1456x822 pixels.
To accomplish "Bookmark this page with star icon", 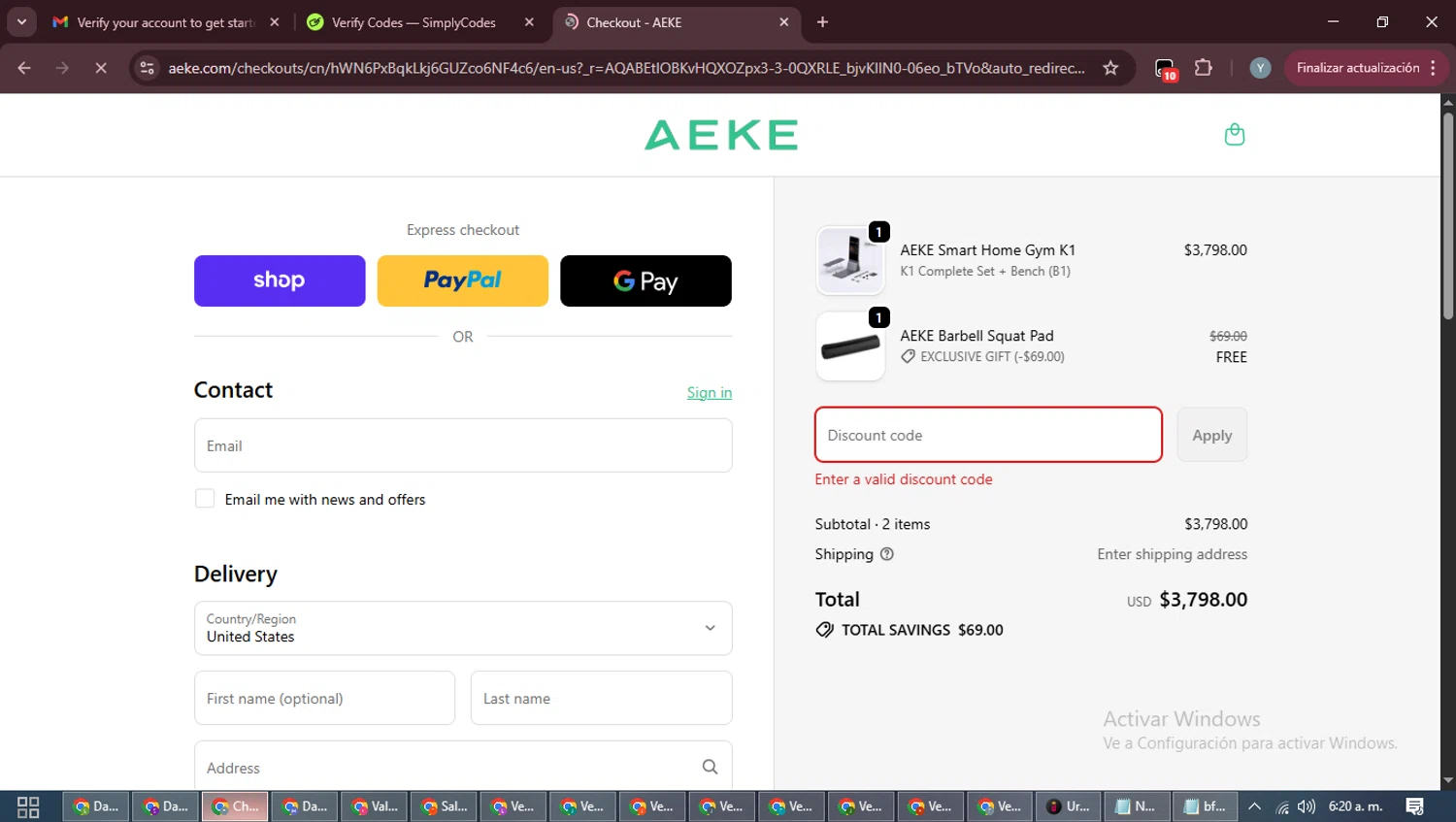I will tap(1110, 68).
